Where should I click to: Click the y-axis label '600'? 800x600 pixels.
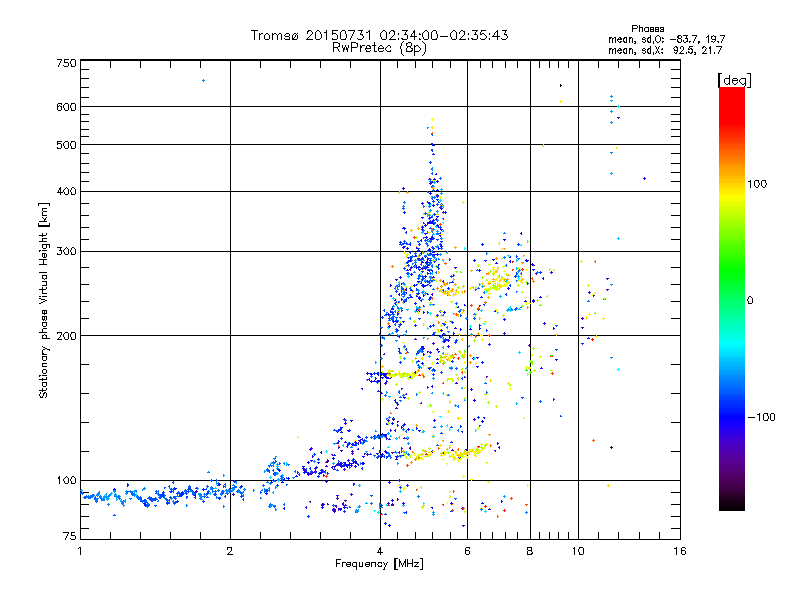(67, 107)
